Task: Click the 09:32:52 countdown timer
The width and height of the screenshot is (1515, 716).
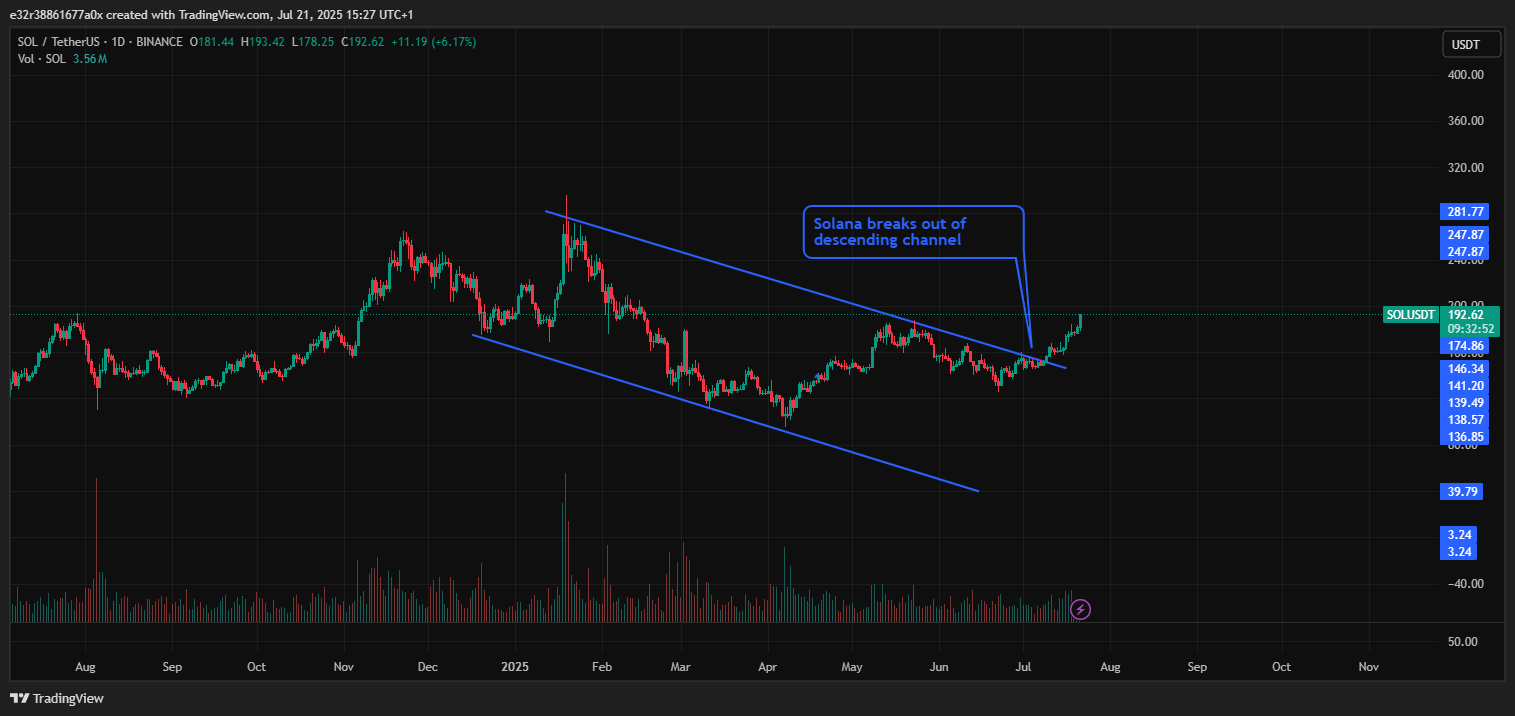Action: point(1470,328)
